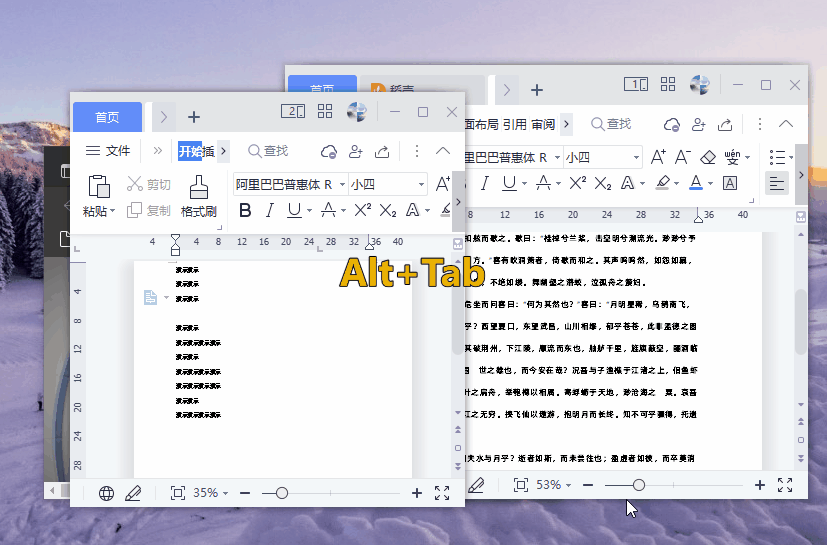Click the blue-underlined font color A icon

(x=696, y=183)
